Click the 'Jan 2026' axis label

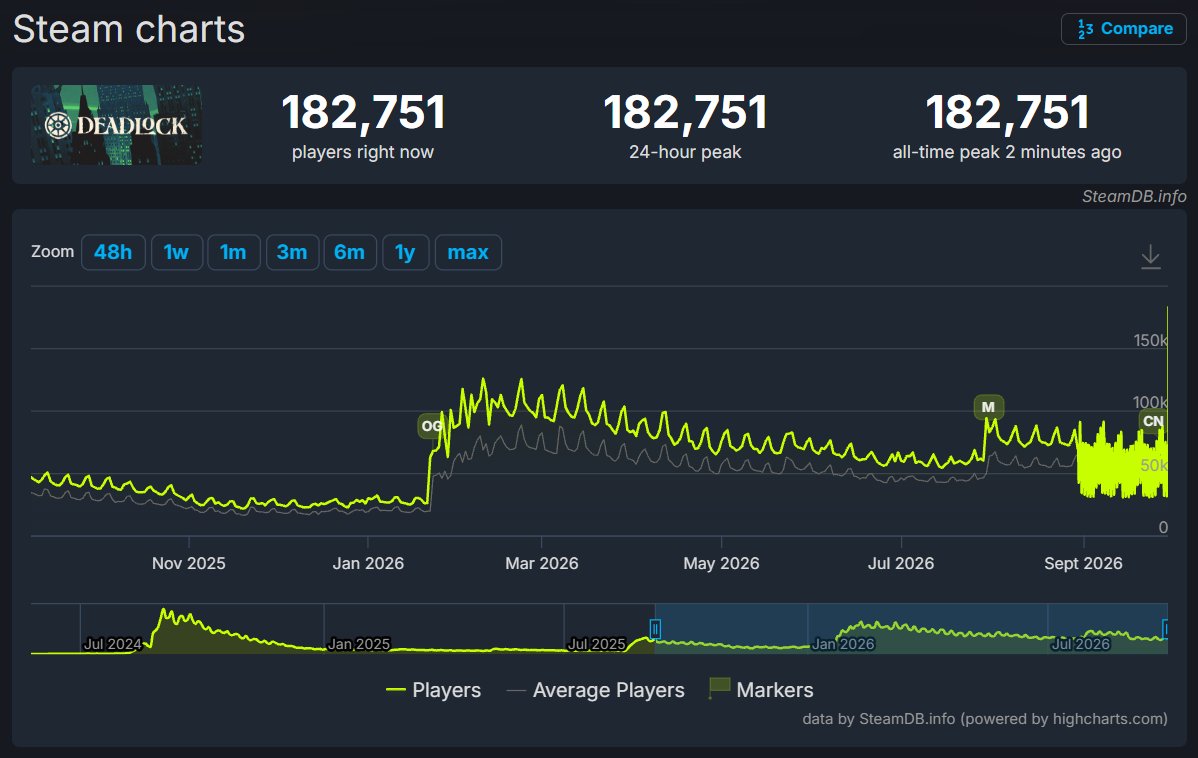click(368, 563)
